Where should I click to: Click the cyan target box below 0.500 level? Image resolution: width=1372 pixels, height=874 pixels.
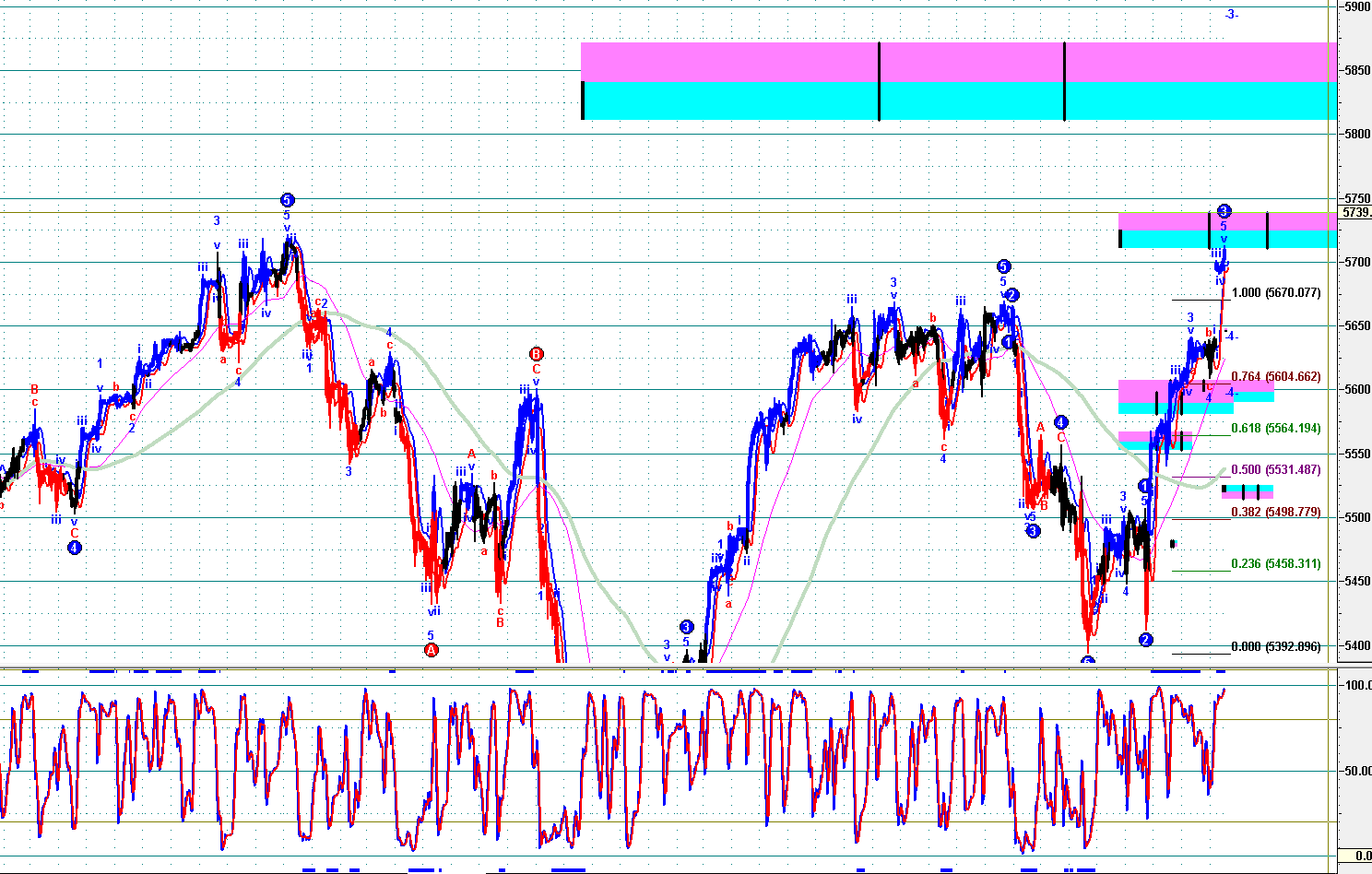click(x=1248, y=489)
